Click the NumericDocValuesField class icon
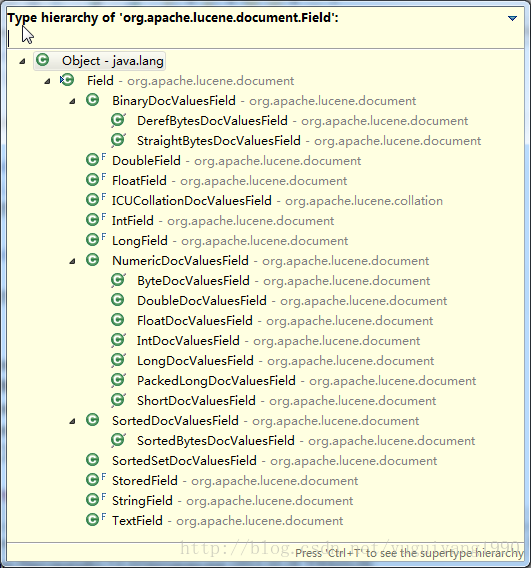Viewport: 531px width, 568px height. (93, 260)
